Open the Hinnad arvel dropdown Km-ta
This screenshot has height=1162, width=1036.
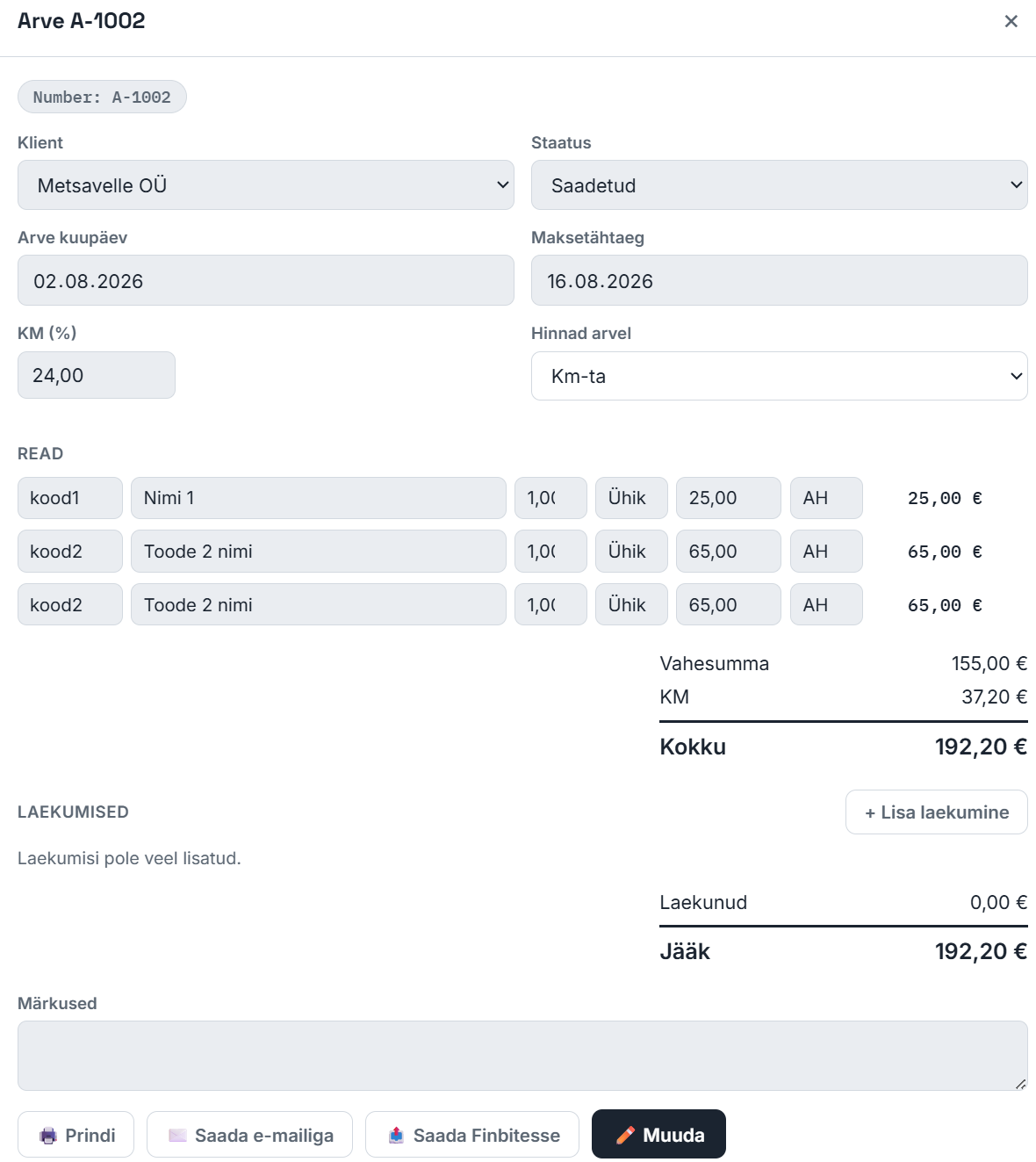click(x=780, y=376)
